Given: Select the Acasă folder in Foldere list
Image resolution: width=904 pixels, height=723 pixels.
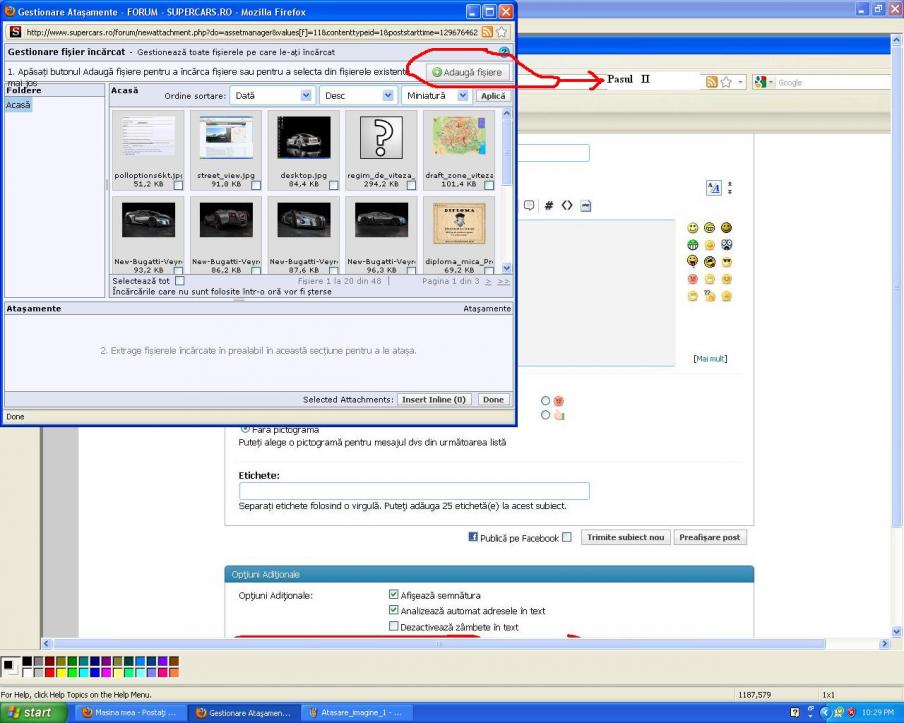Looking at the screenshot, I should pyautogui.click(x=19, y=105).
